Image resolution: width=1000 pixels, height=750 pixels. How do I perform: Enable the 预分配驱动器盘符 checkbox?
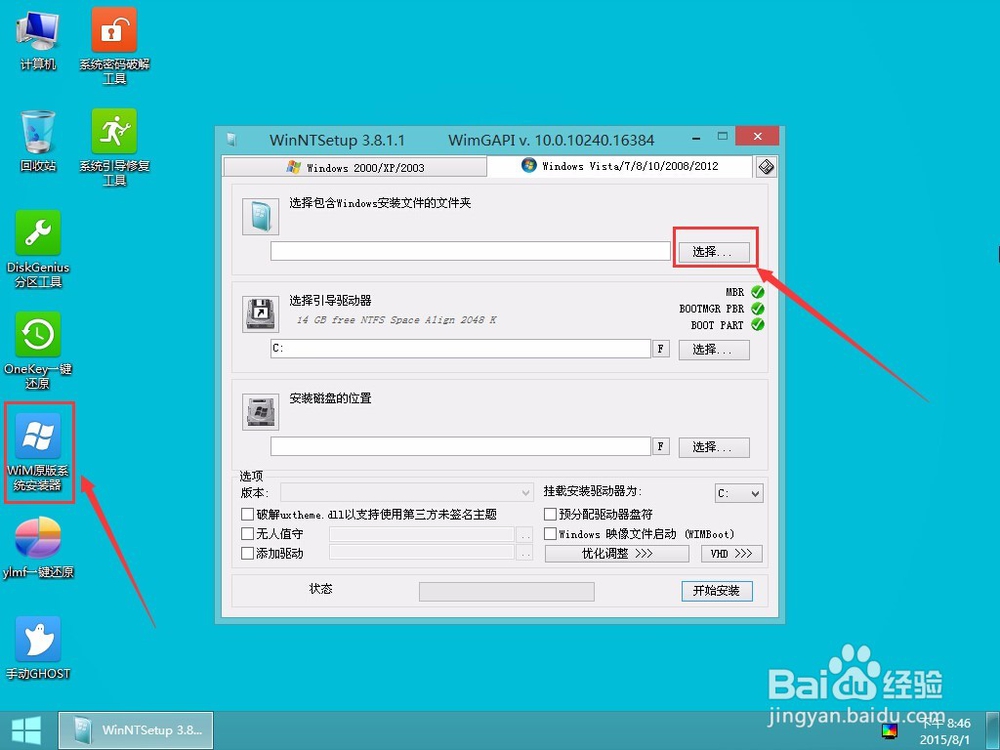(x=550, y=514)
